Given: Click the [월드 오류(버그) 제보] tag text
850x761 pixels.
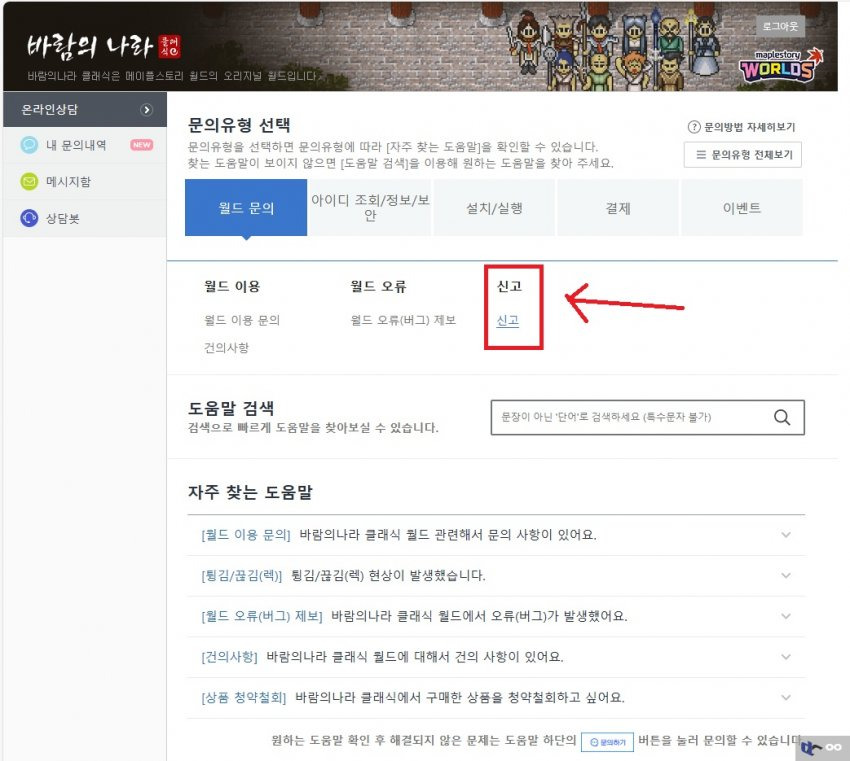Looking at the screenshot, I should (262, 616).
